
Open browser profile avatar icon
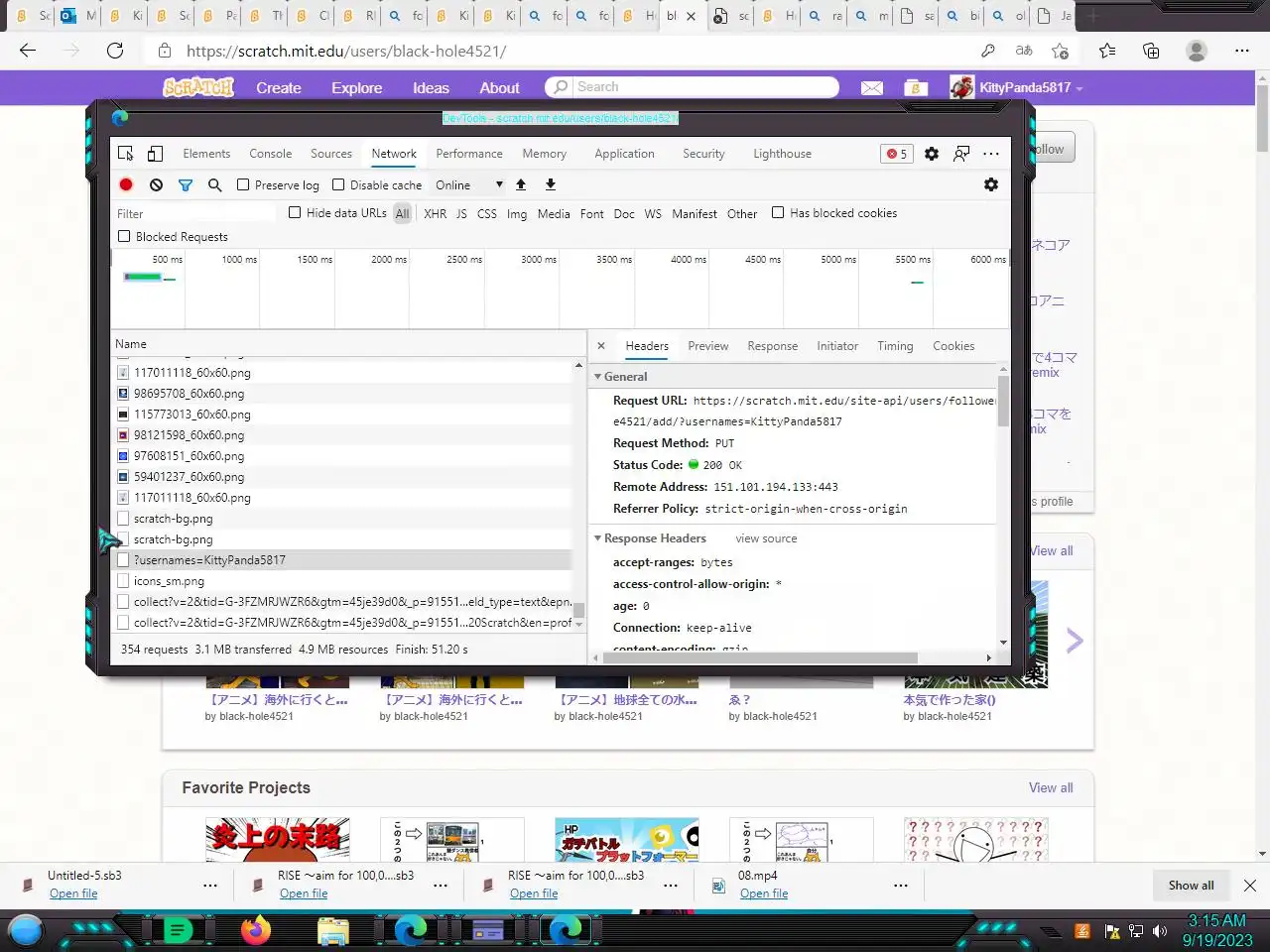click(x=1197, y=51)
